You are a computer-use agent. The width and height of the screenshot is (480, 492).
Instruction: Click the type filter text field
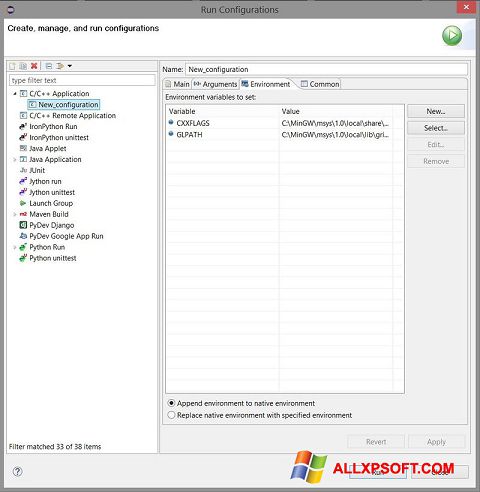[x=82, y=80]
